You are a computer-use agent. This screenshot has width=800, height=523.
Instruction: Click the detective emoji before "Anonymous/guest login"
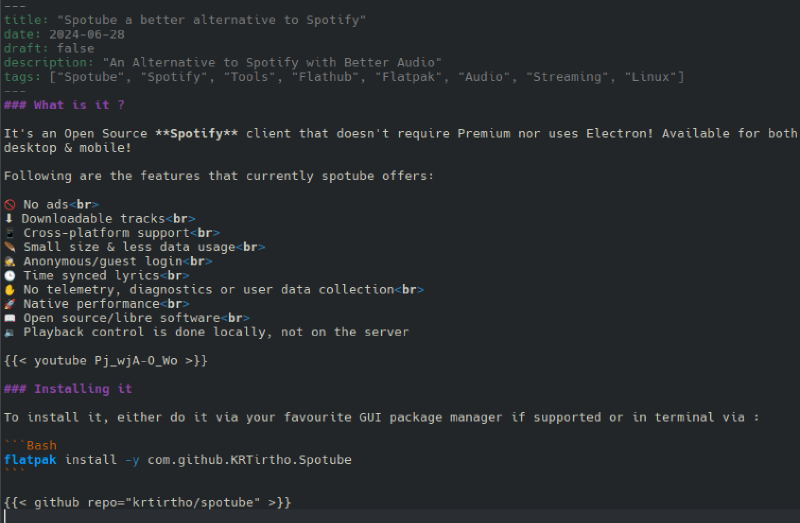pos(9,261)
